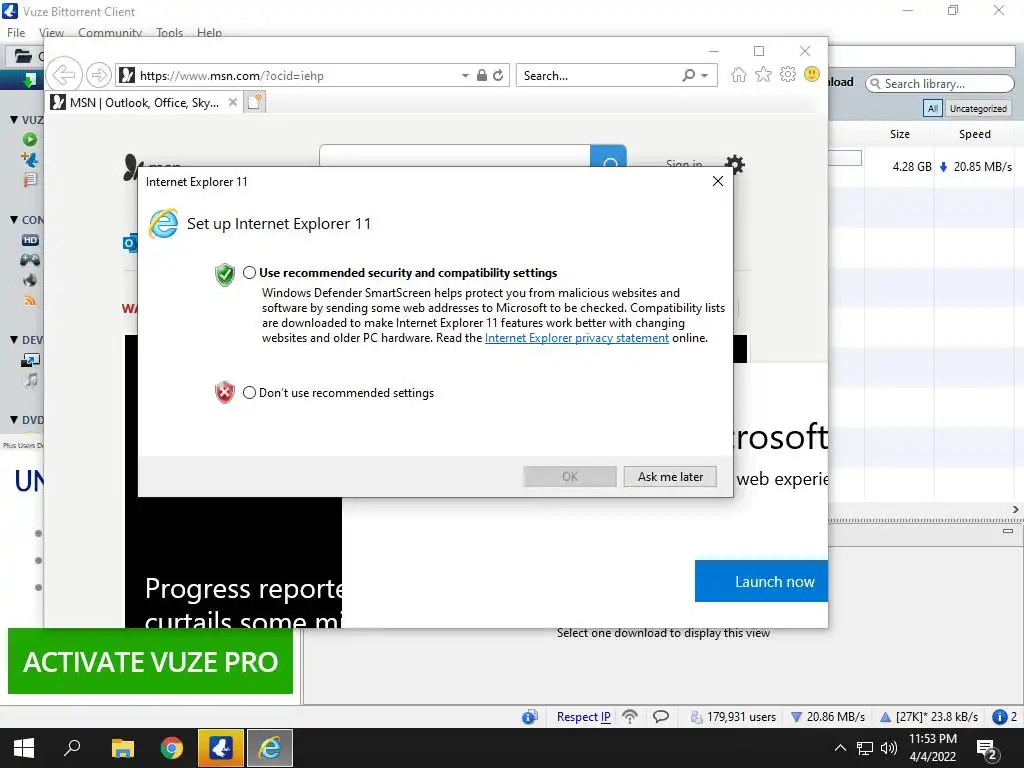Open Vuze Help menu

pyautogui.click(x=209, y=33)
